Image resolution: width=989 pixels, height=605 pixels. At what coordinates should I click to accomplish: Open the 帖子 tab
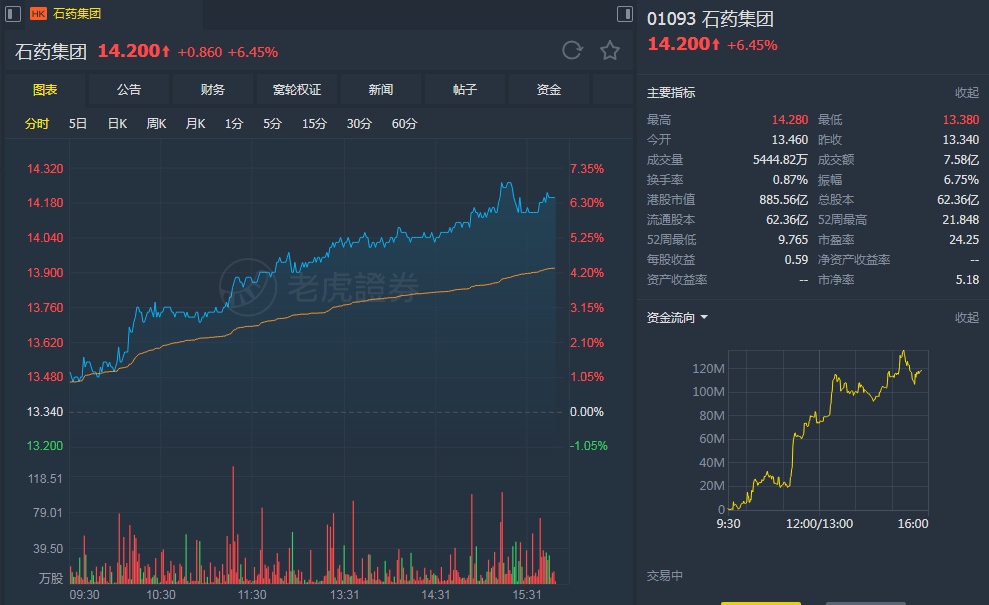click(x=464, y=90)
